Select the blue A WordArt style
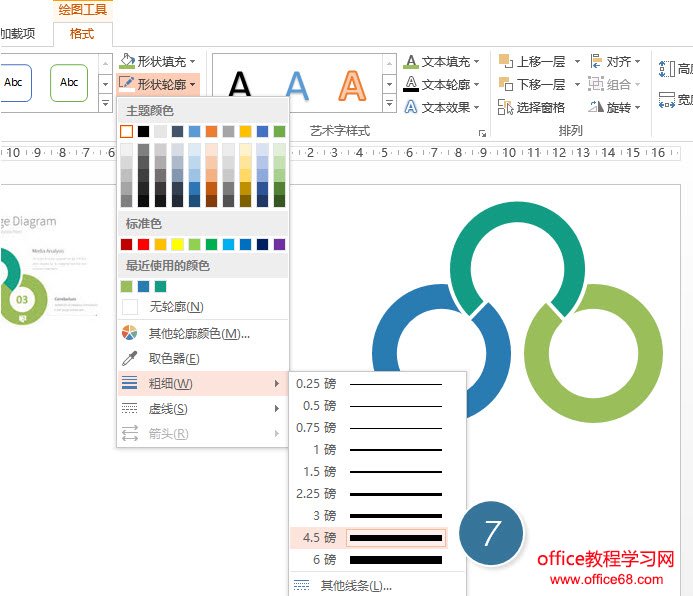 coord(297,84)
